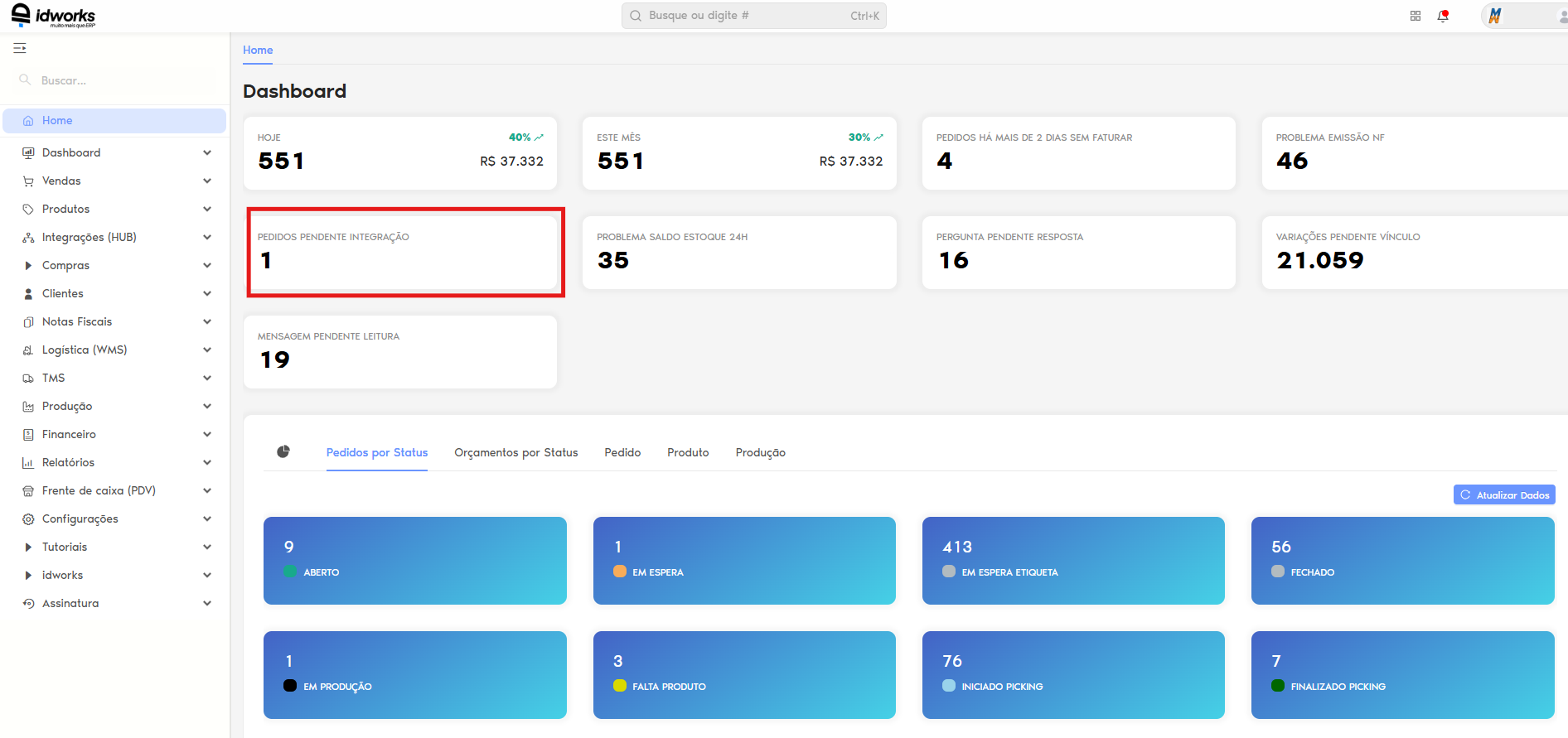Click the Atualizar Dados button
Image resolution: width=1568 pixels, height=738 pixels.
coord(1504,494)
